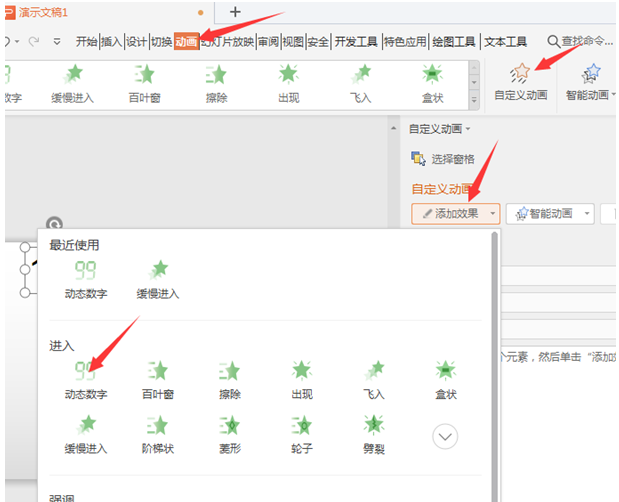Click the 智能动画 ribbon icon
Image resolution: width=619 pixels, height=502 pixels.
[590, 82]
